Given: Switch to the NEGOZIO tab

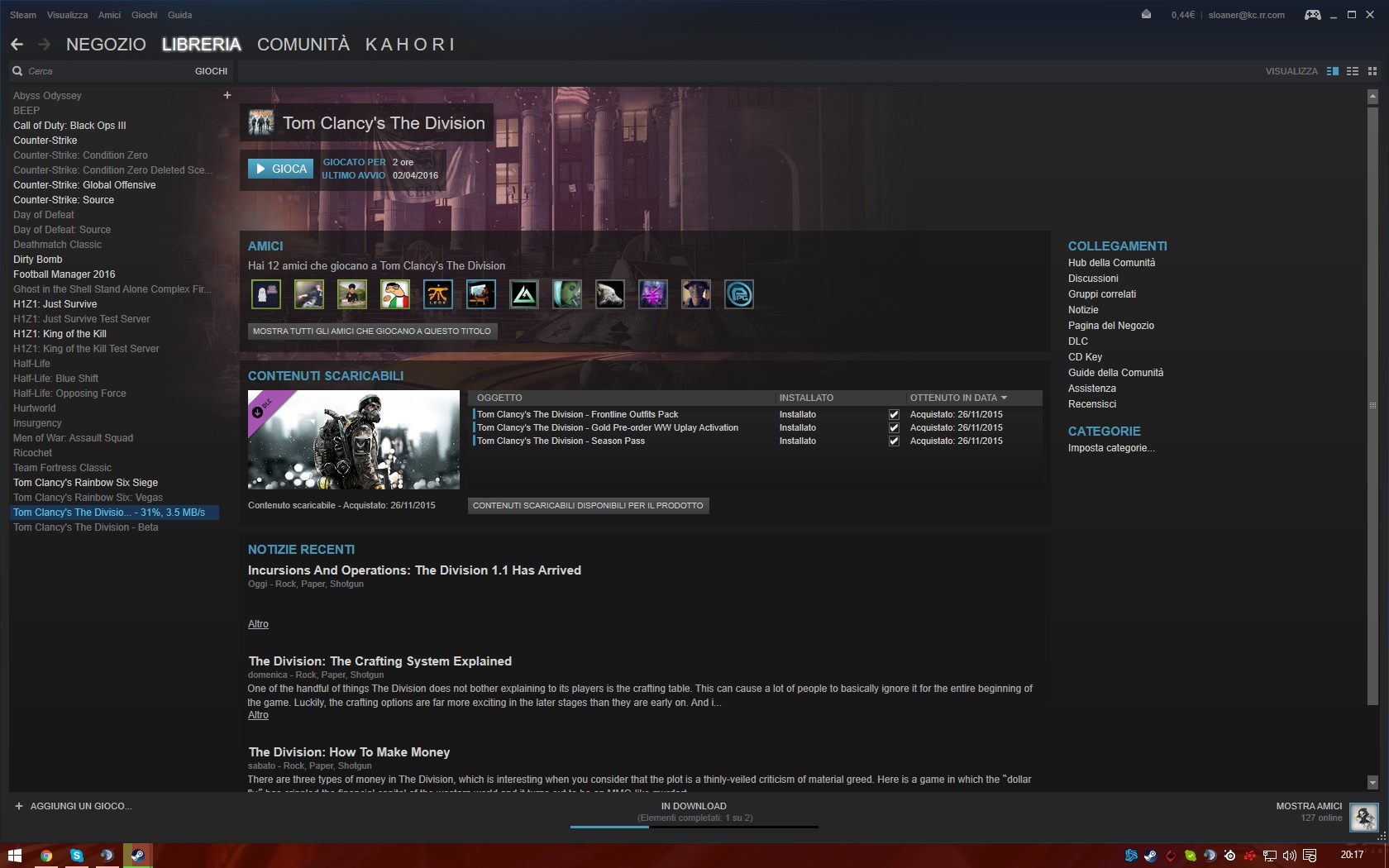Looking at the screenshot, I should point(106,45).
